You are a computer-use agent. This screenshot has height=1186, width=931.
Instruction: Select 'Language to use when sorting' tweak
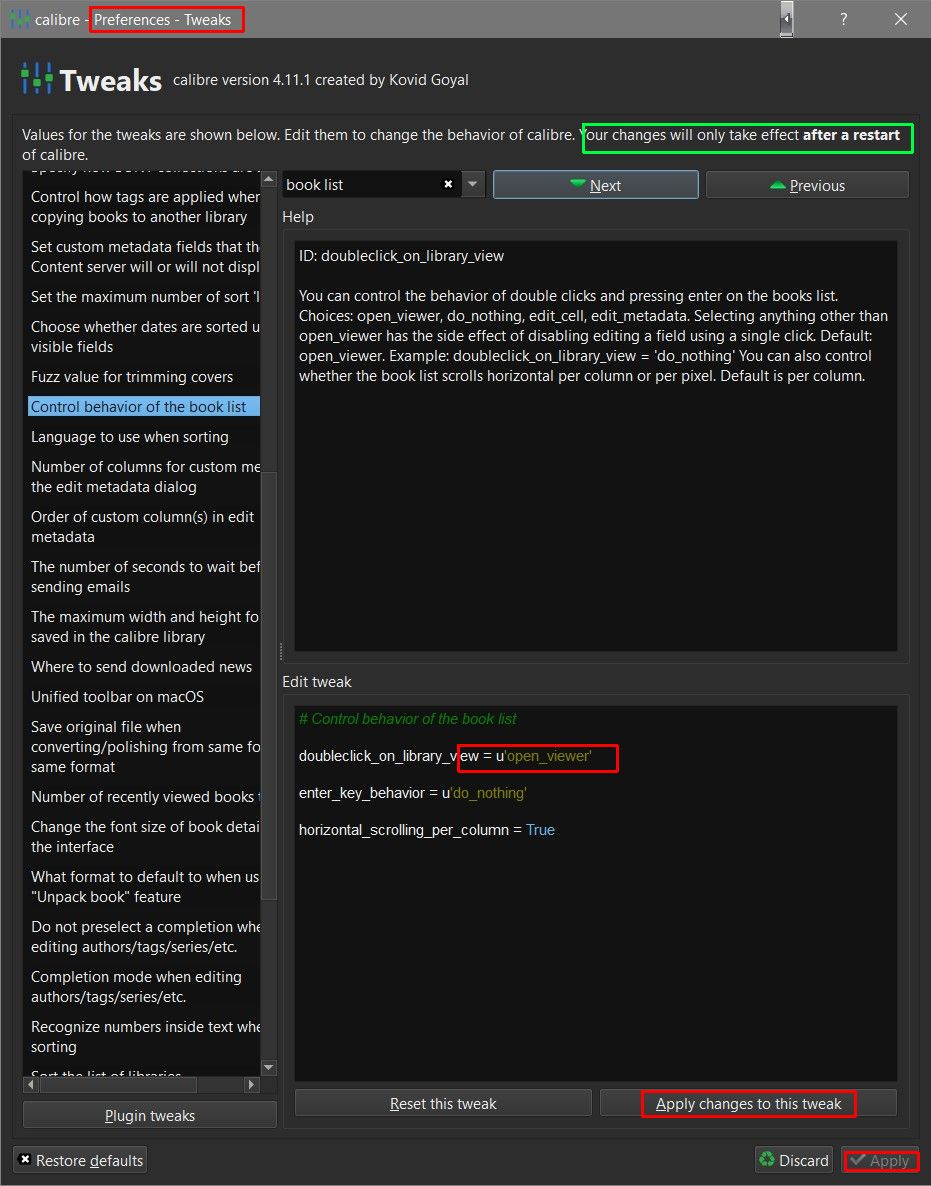point(144,437)
